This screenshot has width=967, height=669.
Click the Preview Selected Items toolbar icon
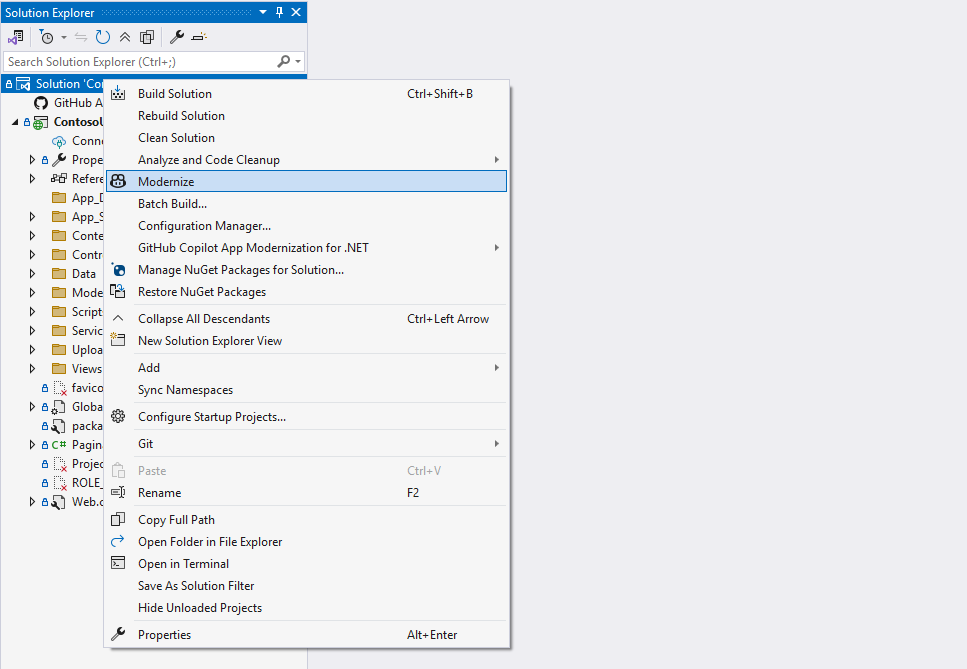point(197,37)
